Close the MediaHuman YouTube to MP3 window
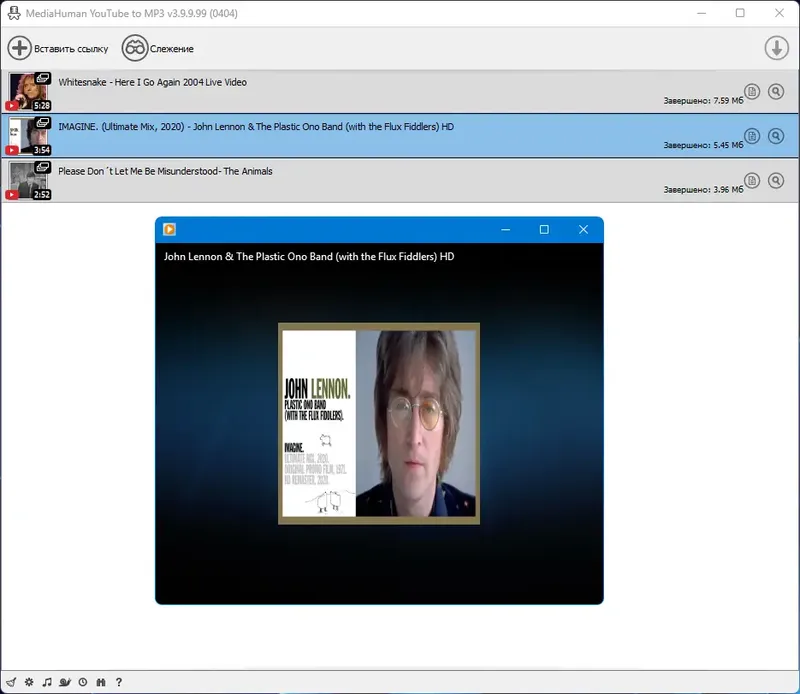Screen dimensions: 800x694 point(779,13)
